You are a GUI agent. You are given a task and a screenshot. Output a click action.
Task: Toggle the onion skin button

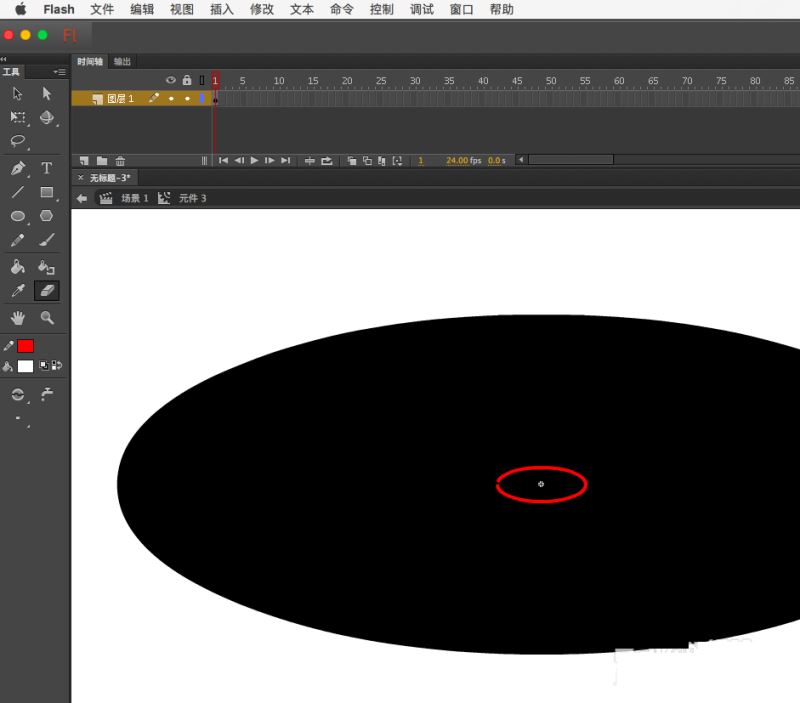pos(352,161)
